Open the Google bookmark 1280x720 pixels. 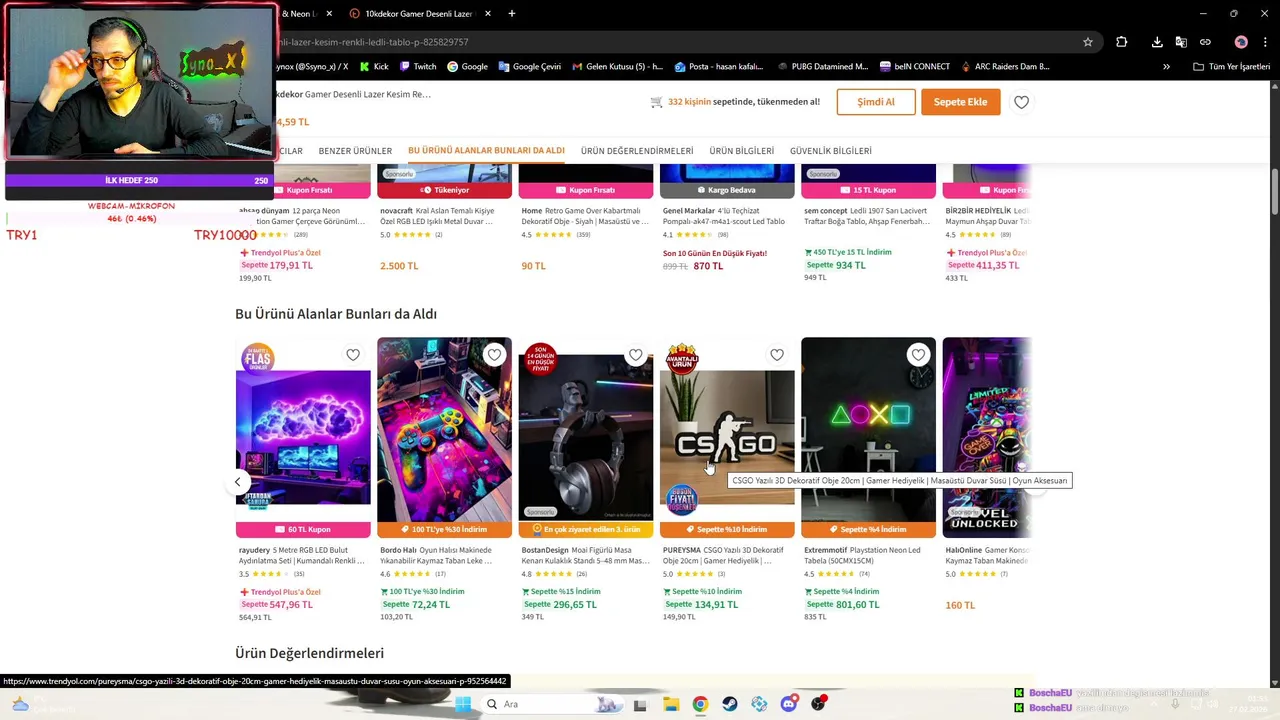pyautogui.click(x=467, y=66)
